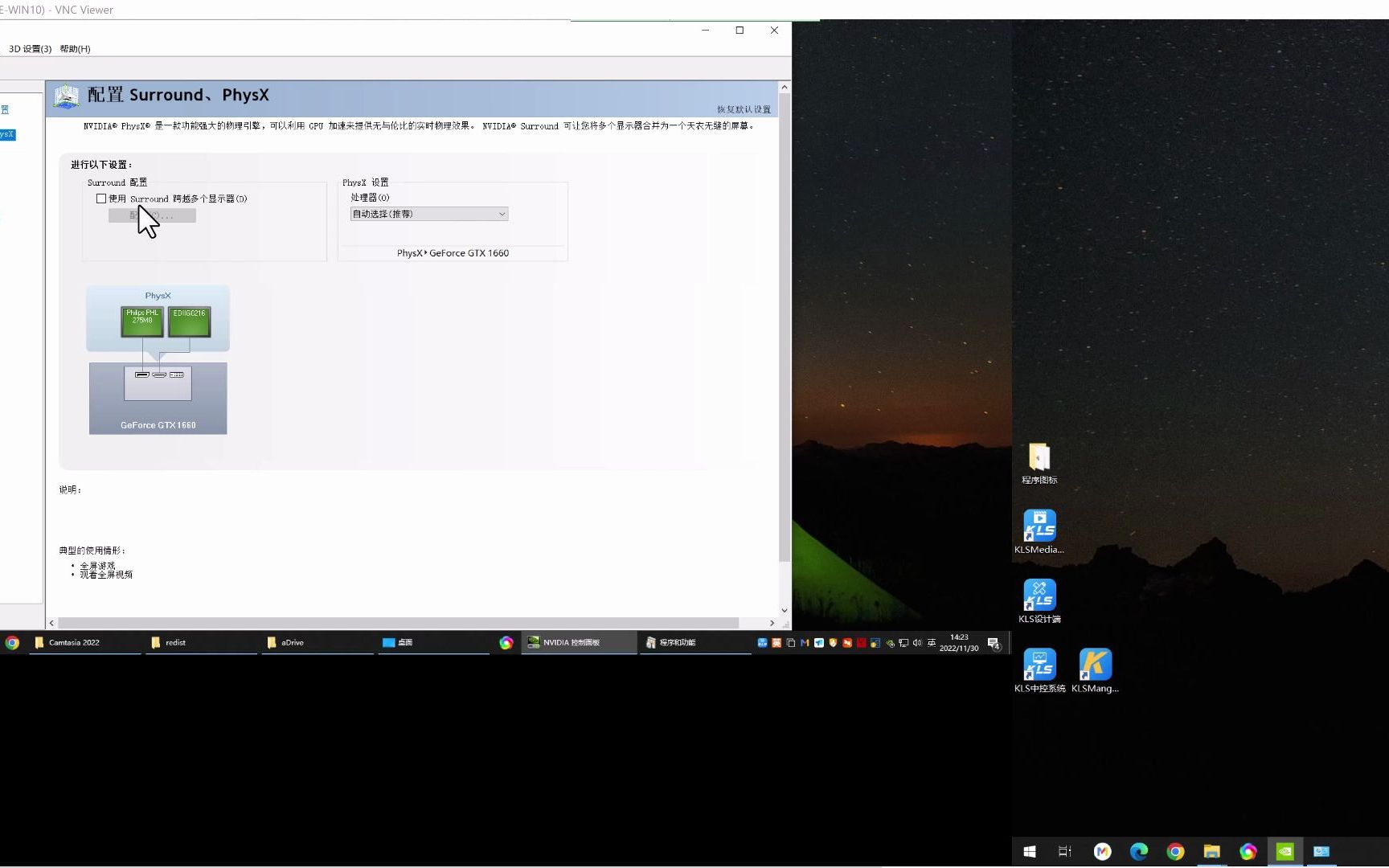Open Task View in bottom taskbar

[1065, 851]
